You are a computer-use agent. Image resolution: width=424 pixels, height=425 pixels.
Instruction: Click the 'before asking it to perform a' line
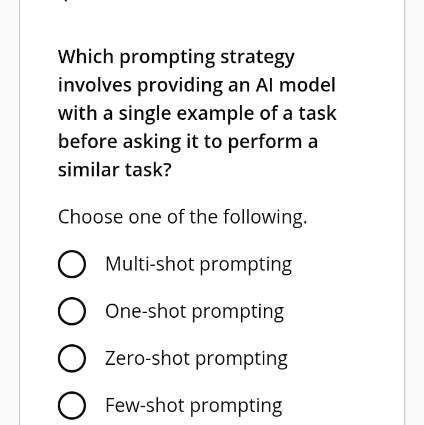click(x=188, y=142)
